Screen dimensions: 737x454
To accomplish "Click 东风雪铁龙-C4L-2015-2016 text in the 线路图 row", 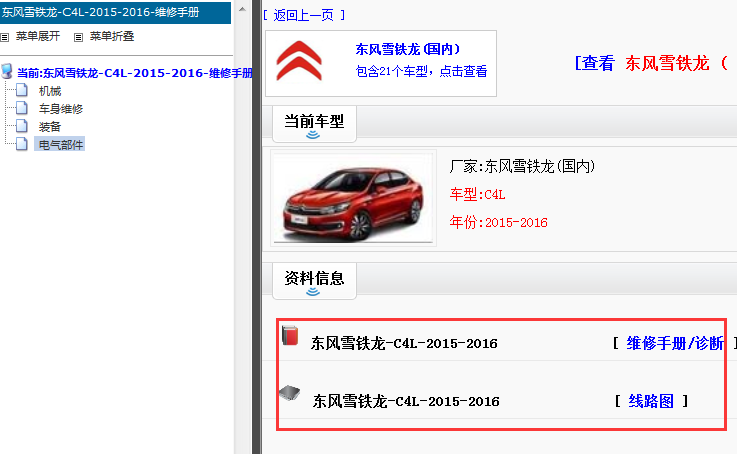I will tap(406, 401).
